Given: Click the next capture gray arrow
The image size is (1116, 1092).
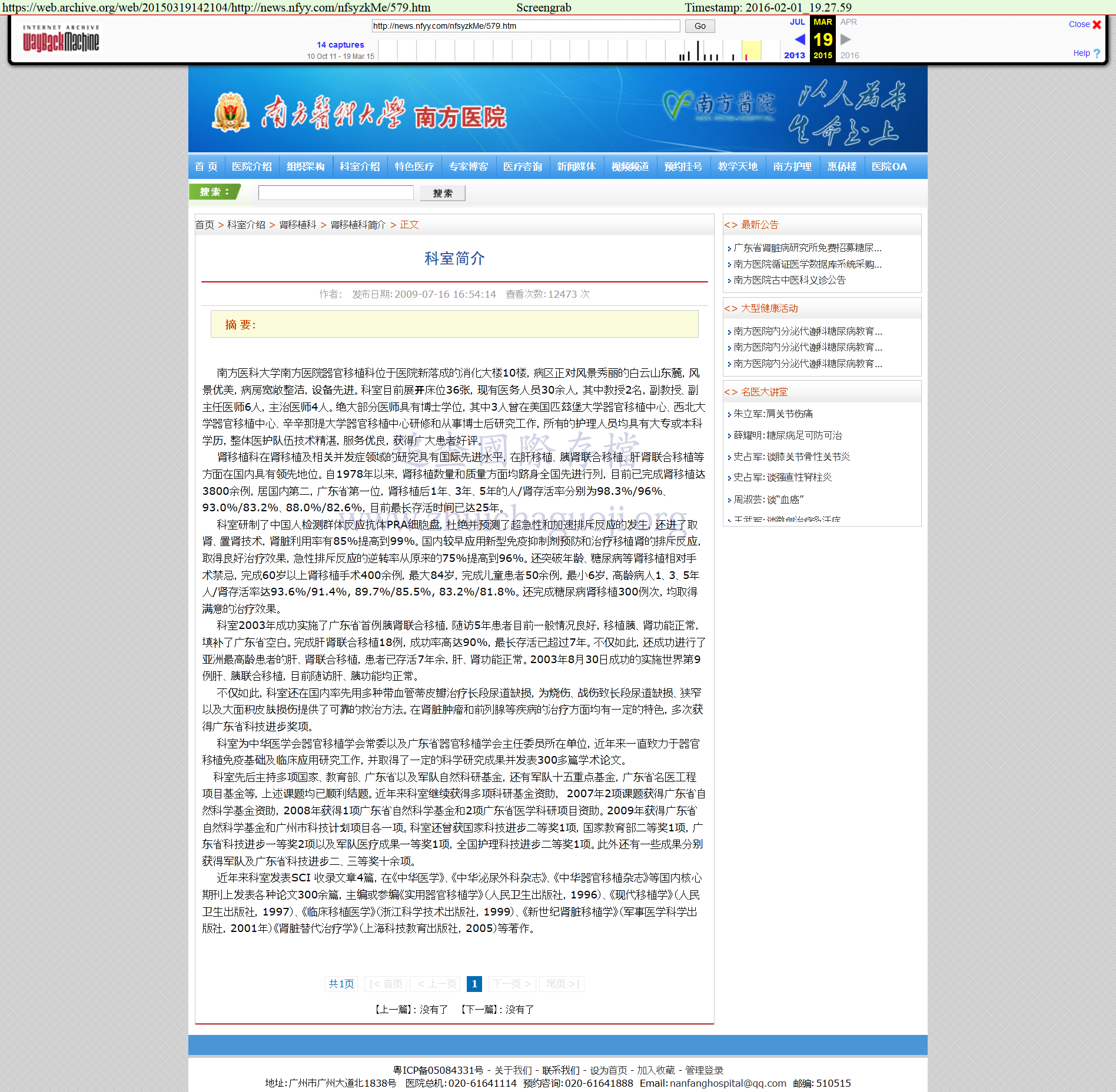Looking at the screenshot, I should [846, 39].
